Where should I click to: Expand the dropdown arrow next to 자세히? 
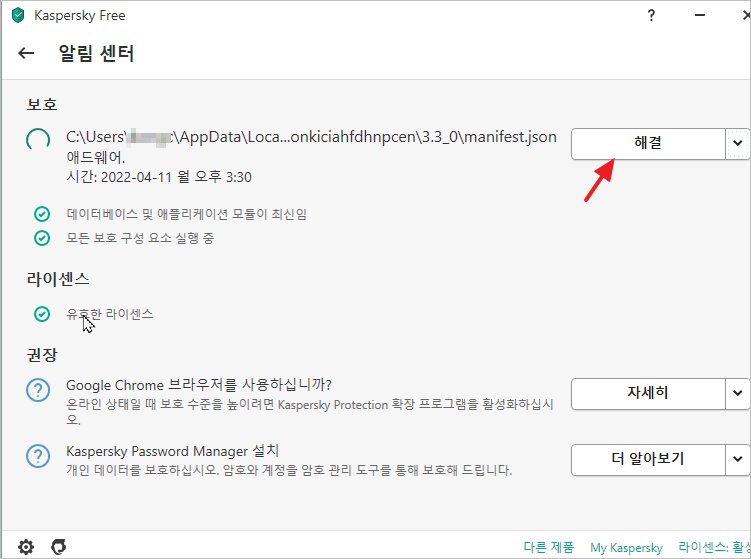(x=737, y=393)
